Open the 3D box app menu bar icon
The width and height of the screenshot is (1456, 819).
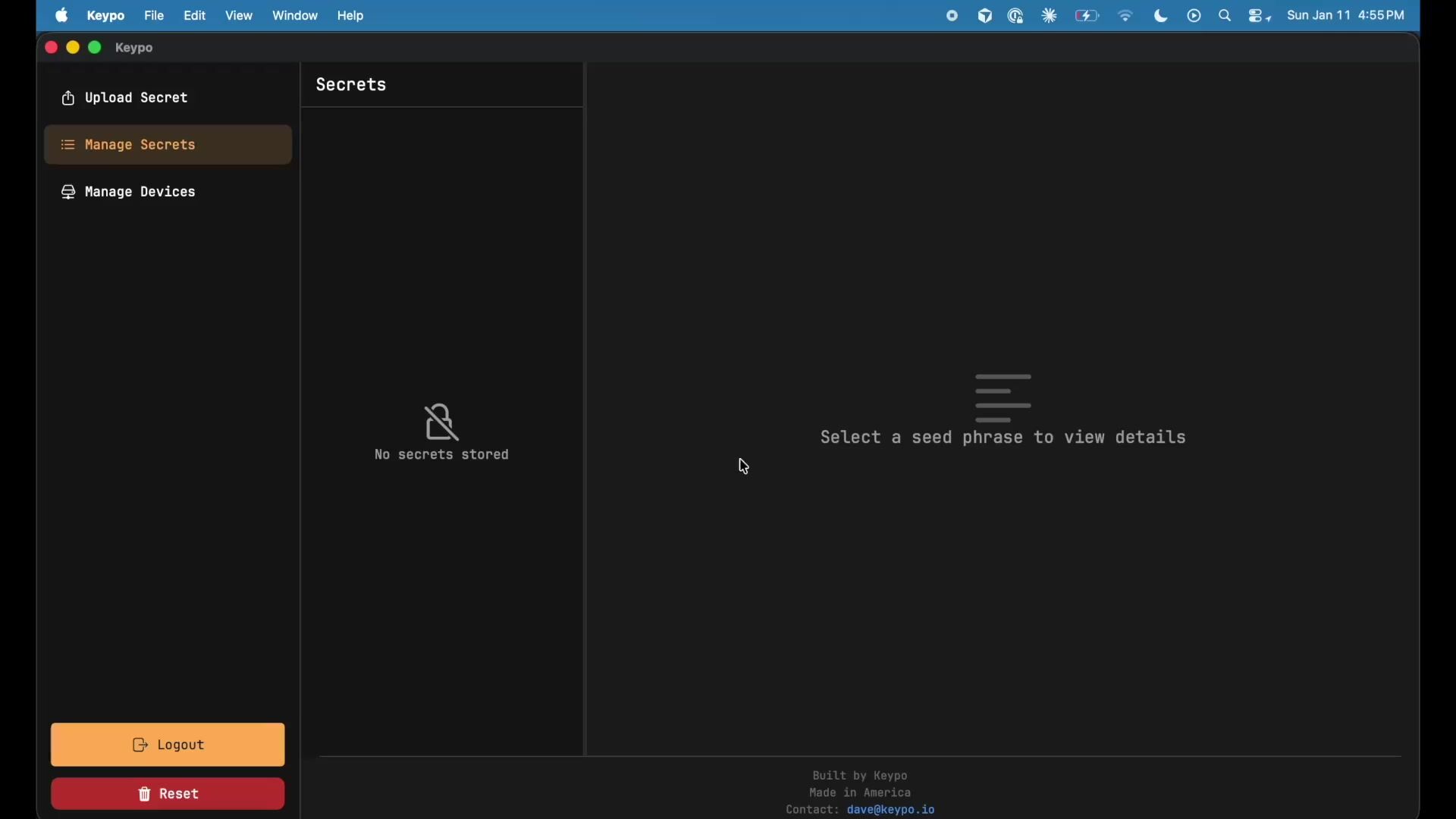(985, 16)
